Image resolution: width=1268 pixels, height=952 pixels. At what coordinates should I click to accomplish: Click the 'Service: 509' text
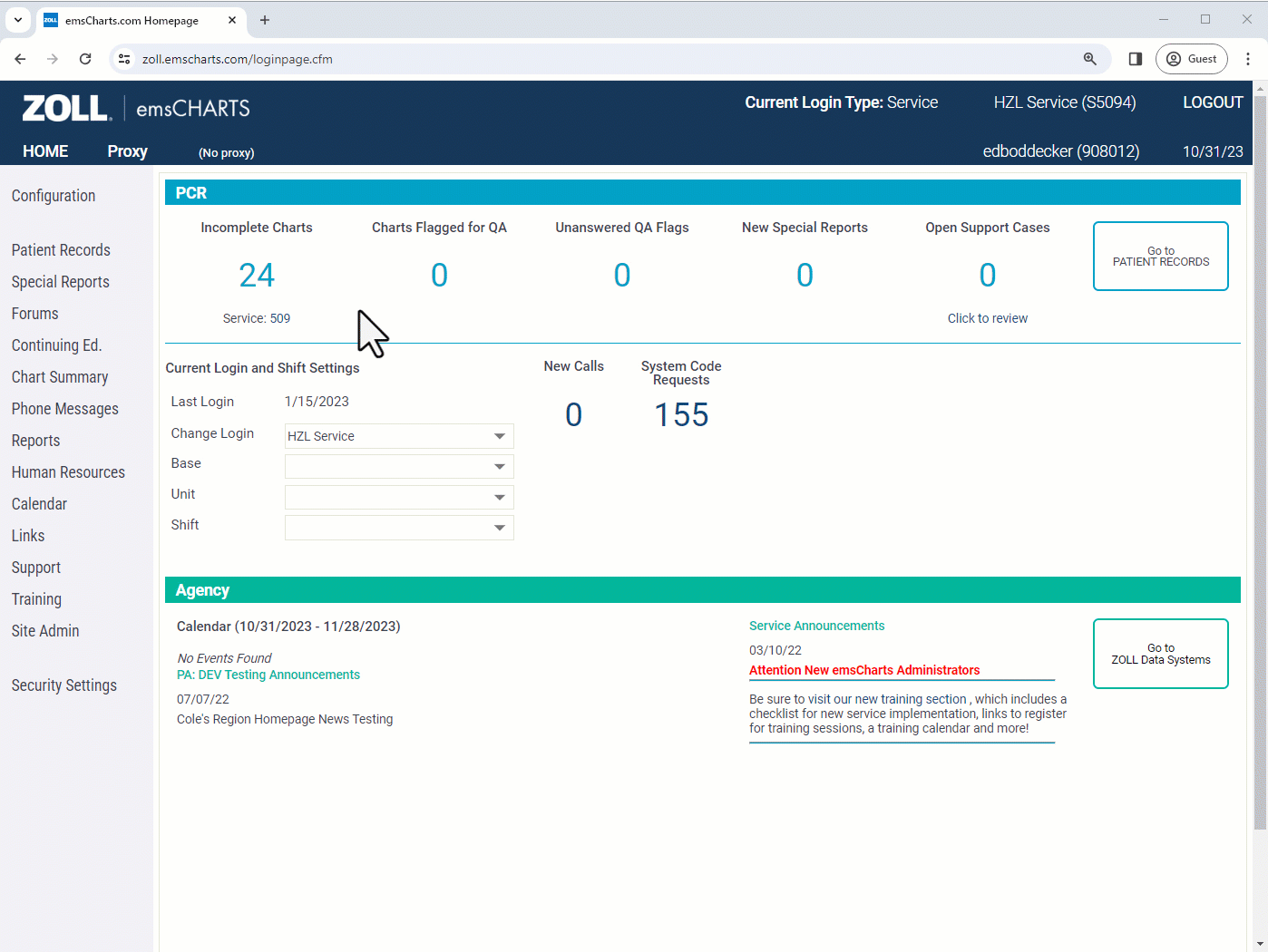pos(257,318)
